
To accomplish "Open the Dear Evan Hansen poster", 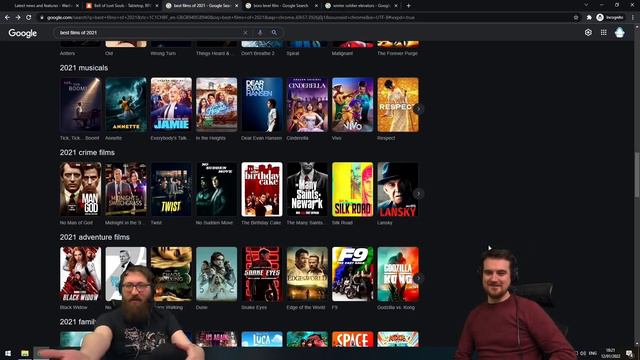I will (262, 104).
